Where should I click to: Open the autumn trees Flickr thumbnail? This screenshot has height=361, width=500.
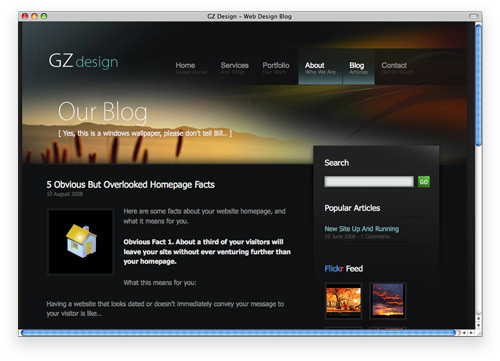(x=343, y=301)
